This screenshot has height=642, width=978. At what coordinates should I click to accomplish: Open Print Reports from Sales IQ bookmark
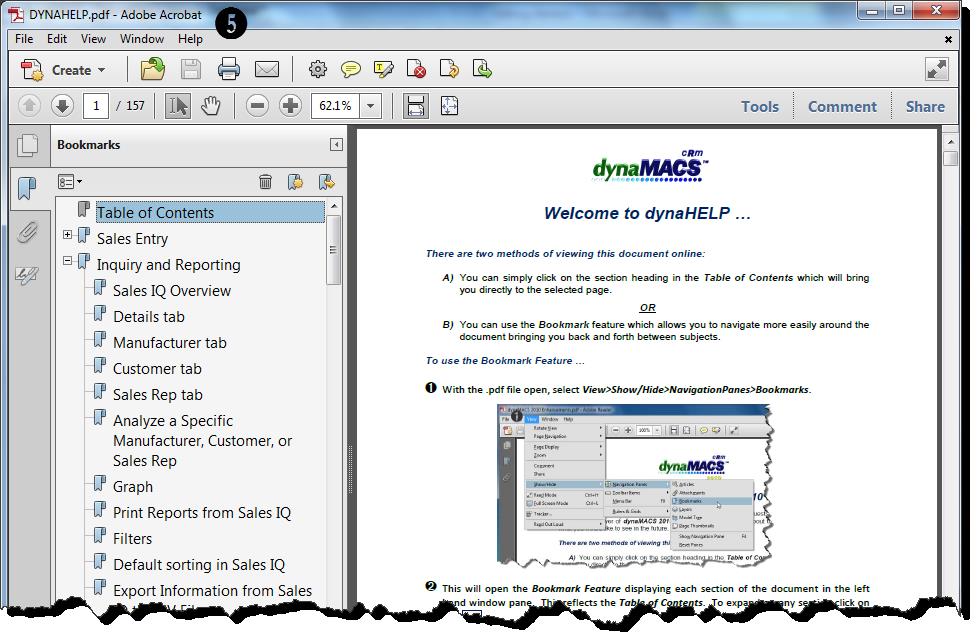pos(202,513)
